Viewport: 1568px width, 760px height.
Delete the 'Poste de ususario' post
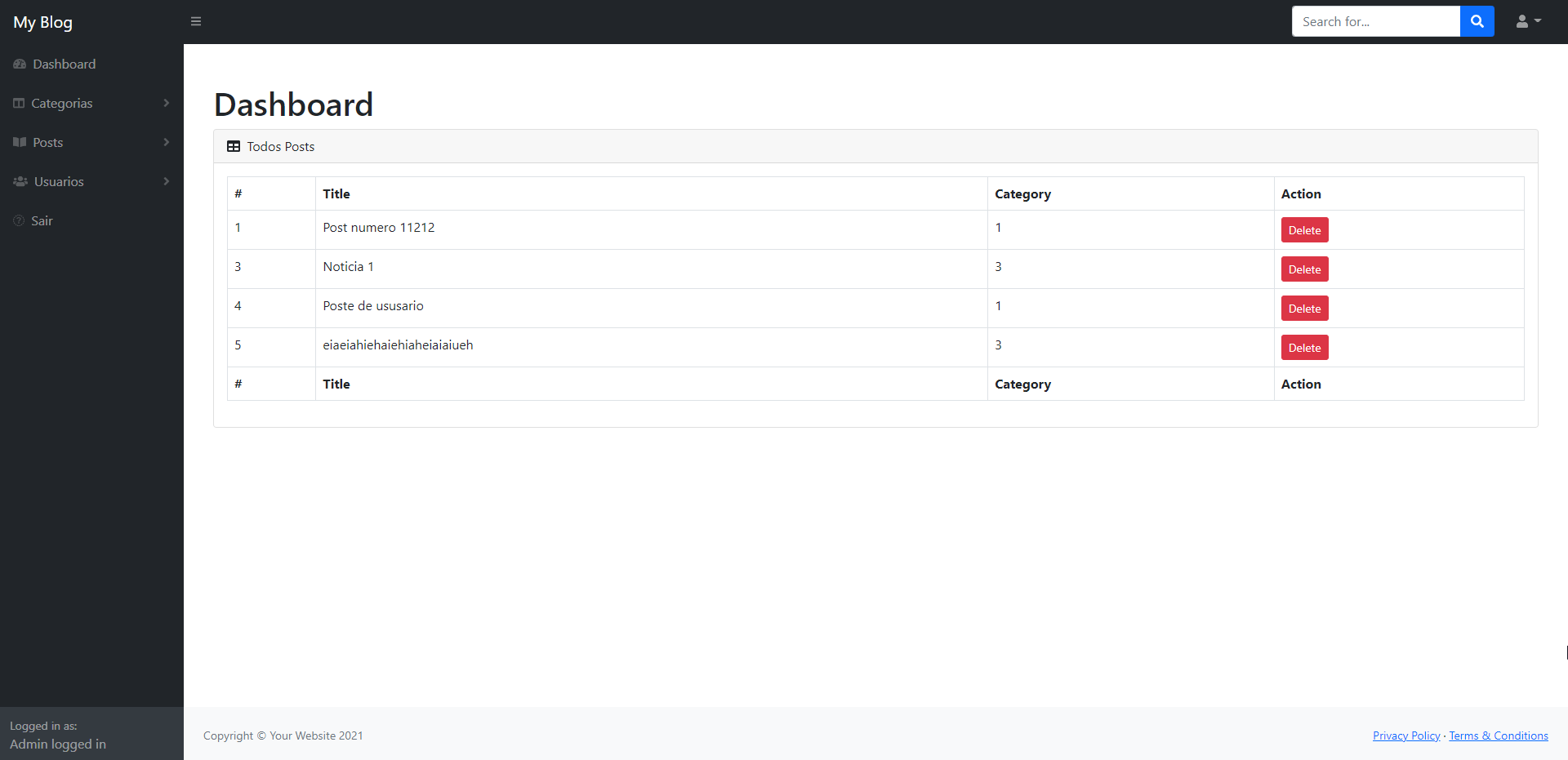click(1304, 309)
